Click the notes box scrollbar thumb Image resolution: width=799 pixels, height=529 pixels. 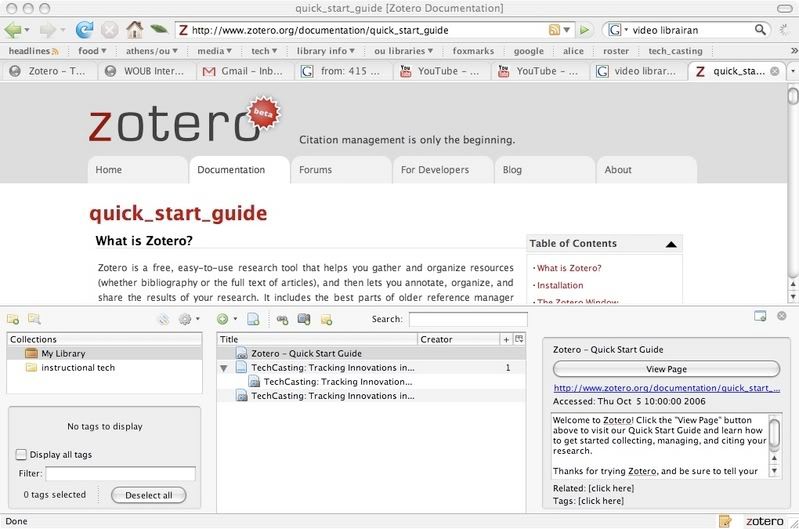pos(774,433)
